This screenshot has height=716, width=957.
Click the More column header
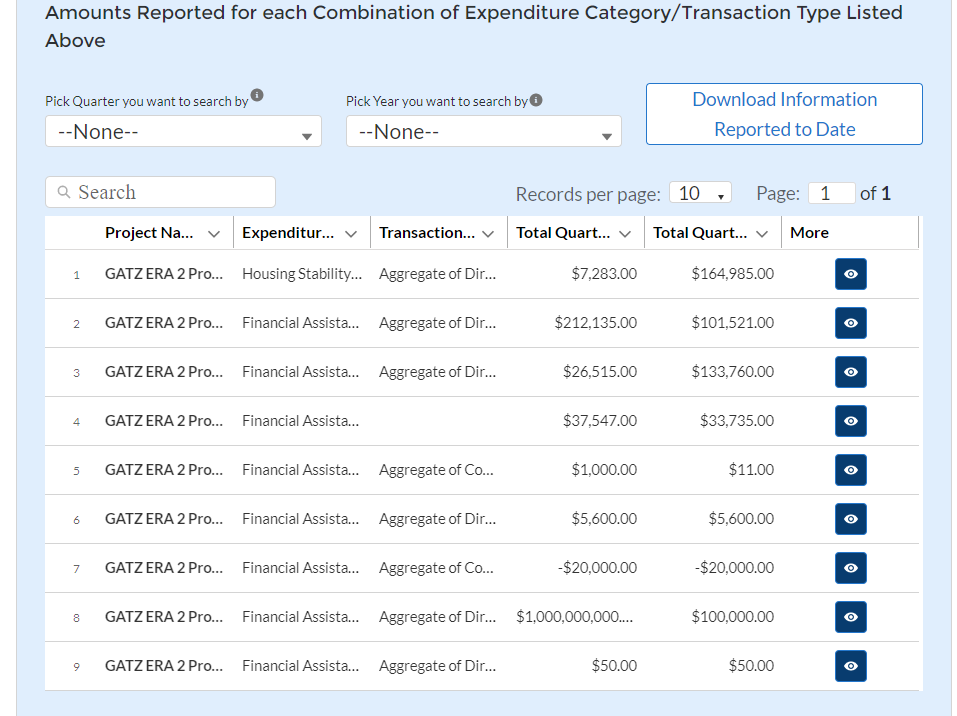coord(809,233)
